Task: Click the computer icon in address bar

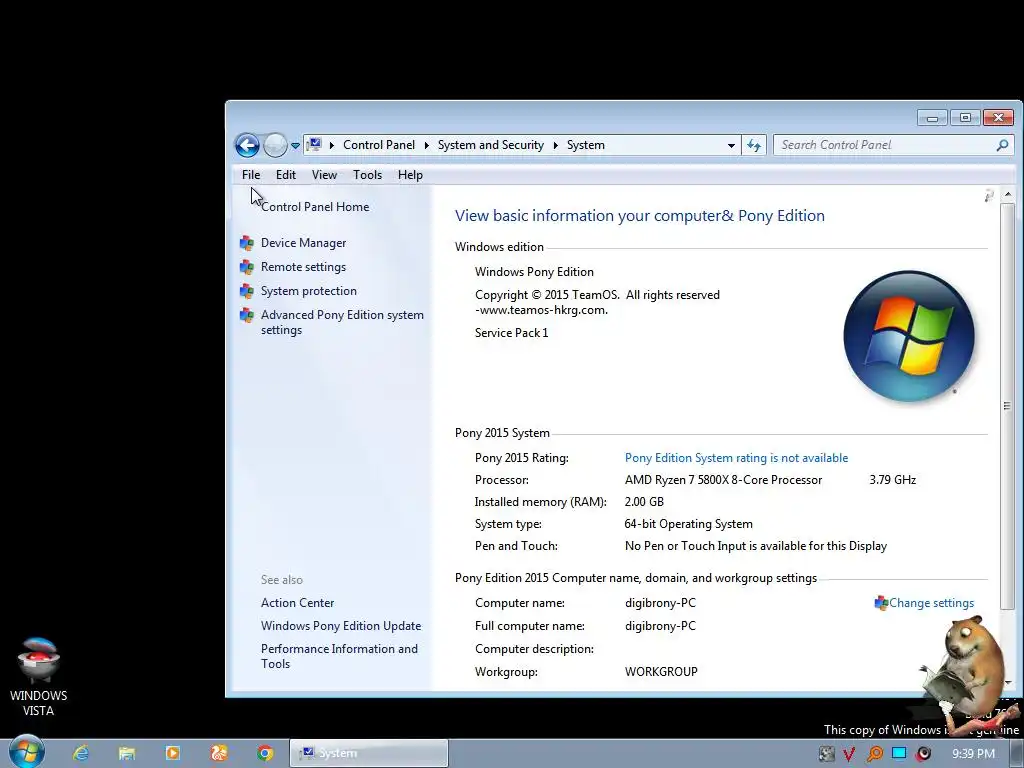Action: tap(314, 144)
